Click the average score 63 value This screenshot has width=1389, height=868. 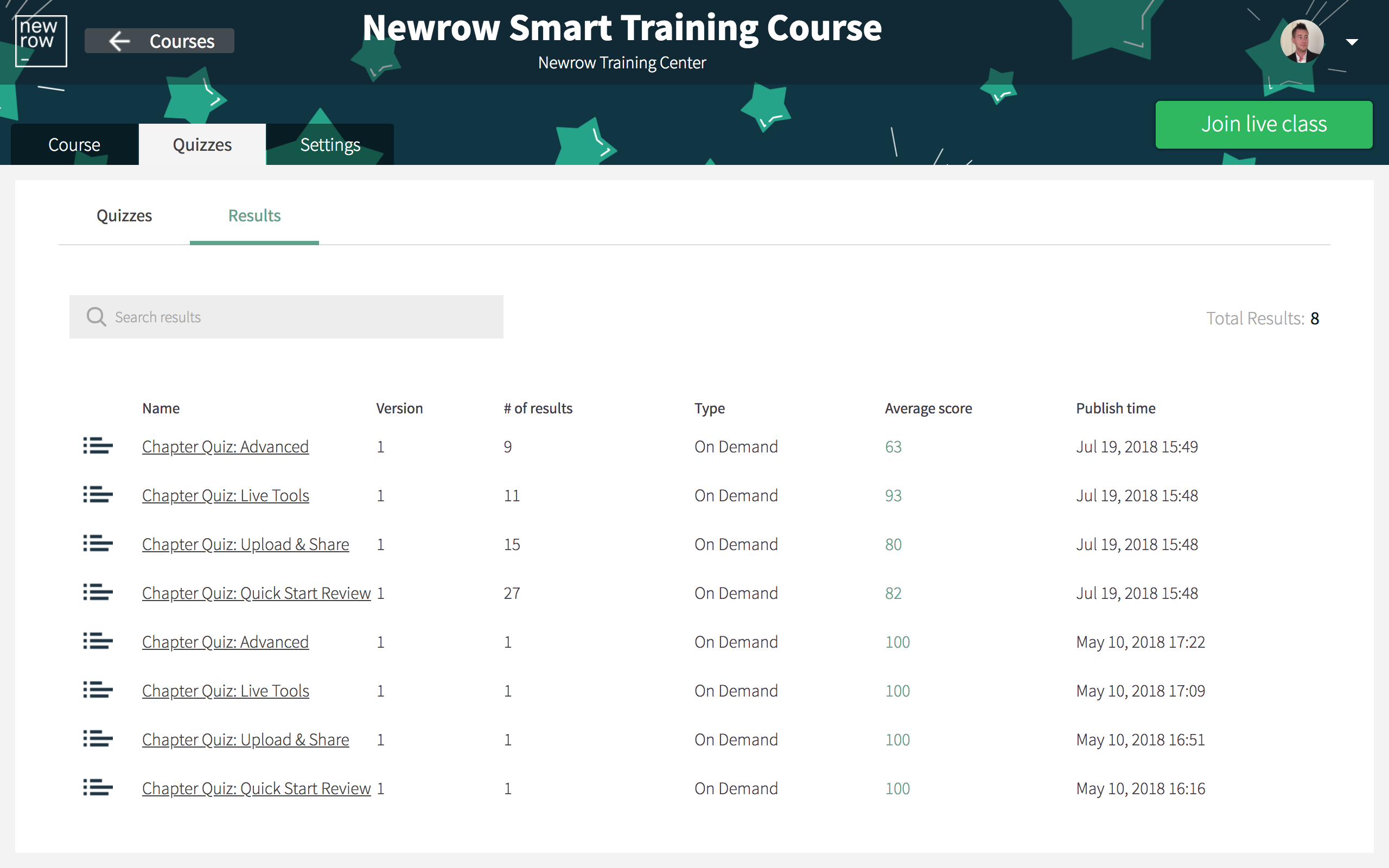point(893,446)
